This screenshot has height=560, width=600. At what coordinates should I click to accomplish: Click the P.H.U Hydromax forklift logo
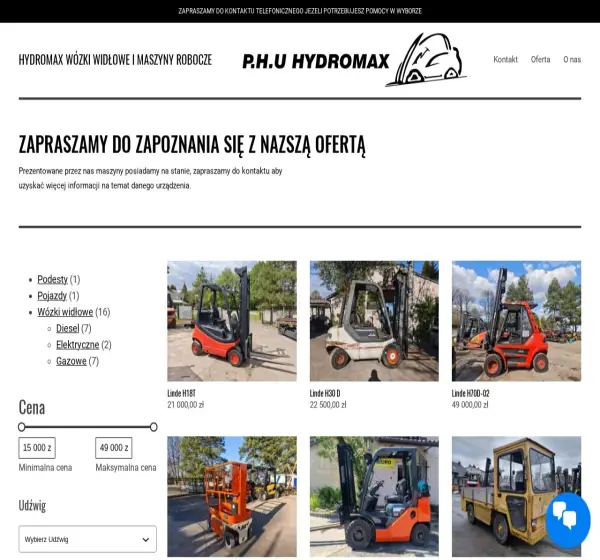354,60
